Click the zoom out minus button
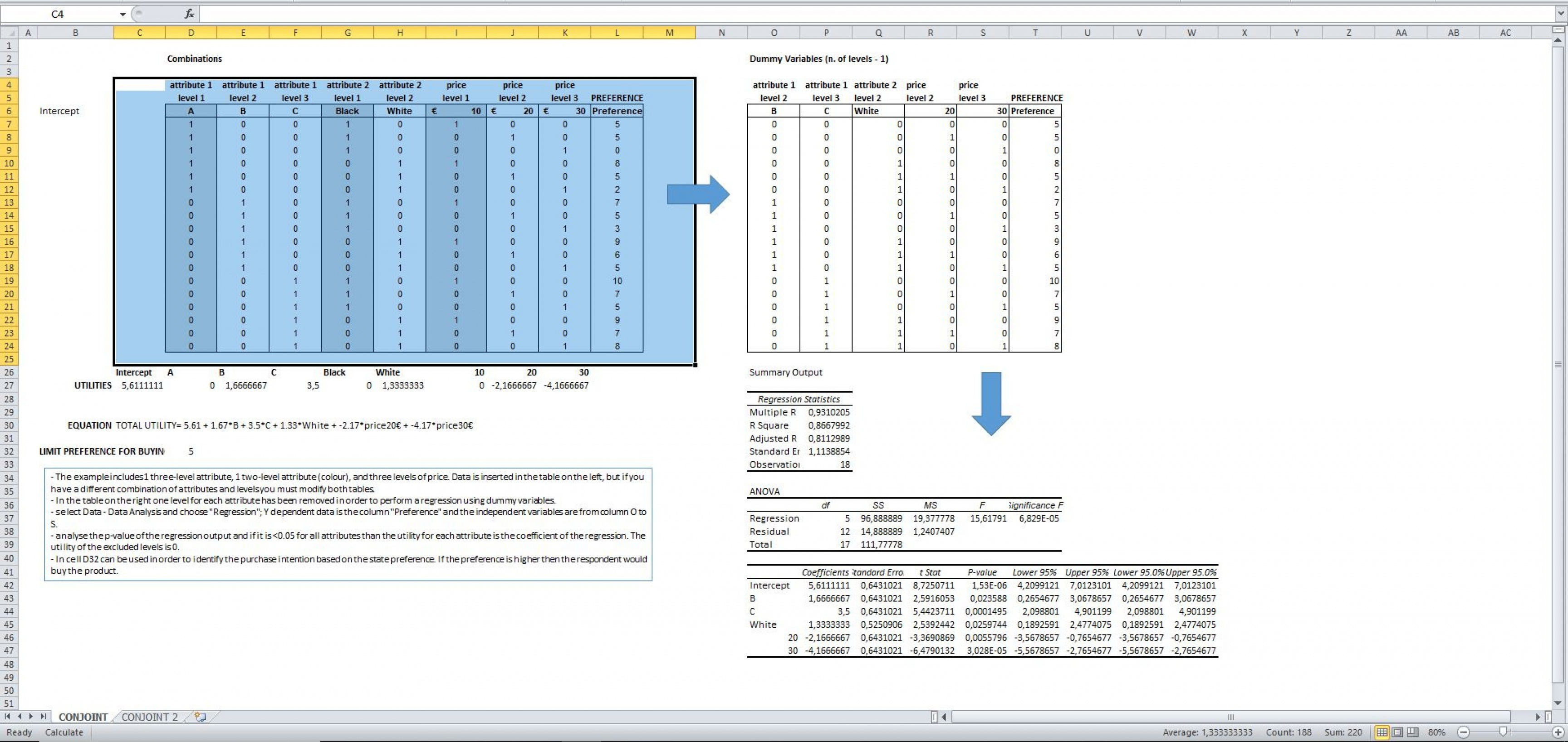Screen dimensions: 1568x742 1463,732
